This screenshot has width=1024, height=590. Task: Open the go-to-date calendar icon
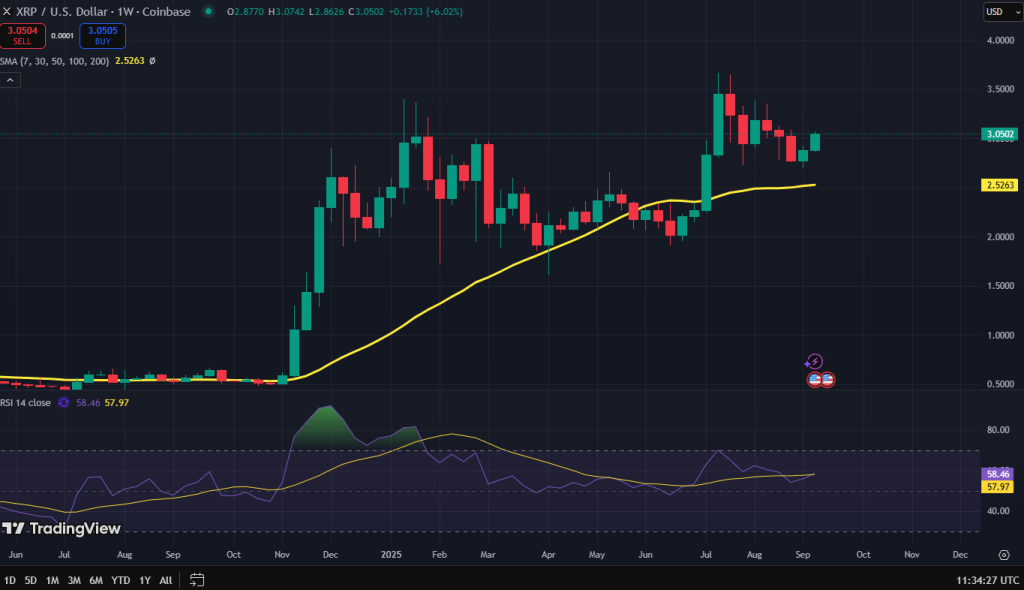click(197, 580)
